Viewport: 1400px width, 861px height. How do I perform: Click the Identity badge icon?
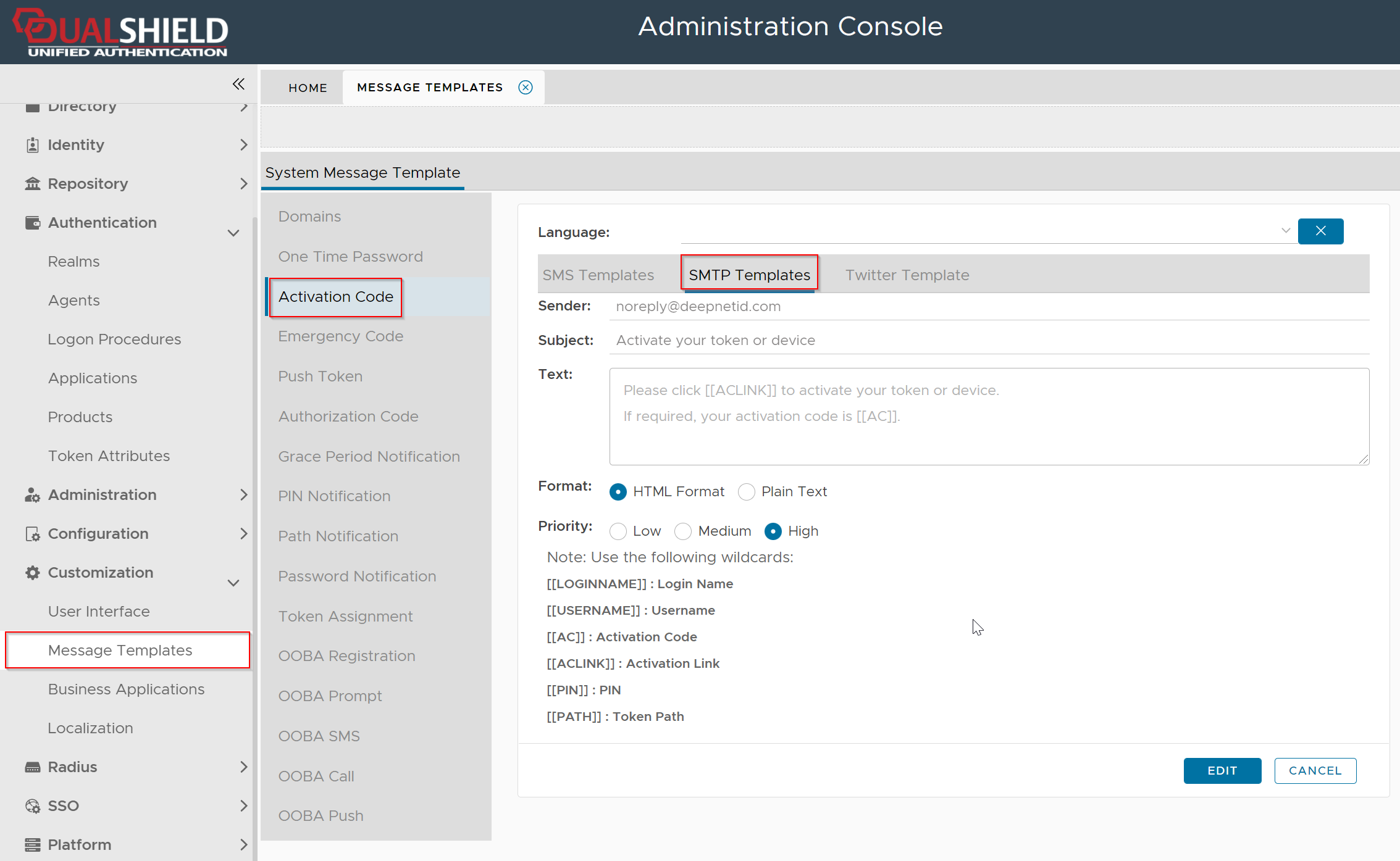(32, 145)
